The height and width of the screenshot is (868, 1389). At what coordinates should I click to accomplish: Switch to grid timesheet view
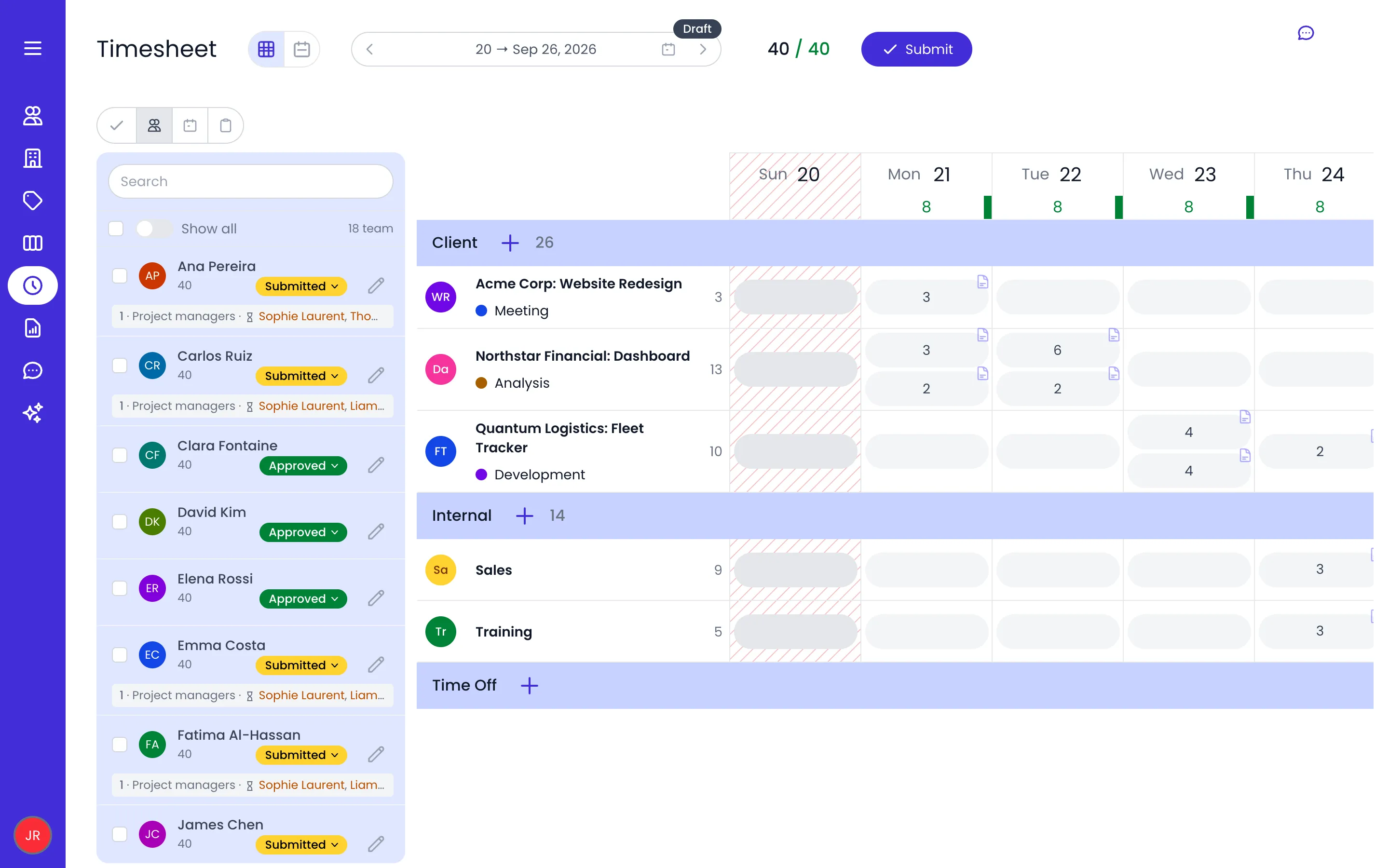pyautogui.click(x=266, y=49)
